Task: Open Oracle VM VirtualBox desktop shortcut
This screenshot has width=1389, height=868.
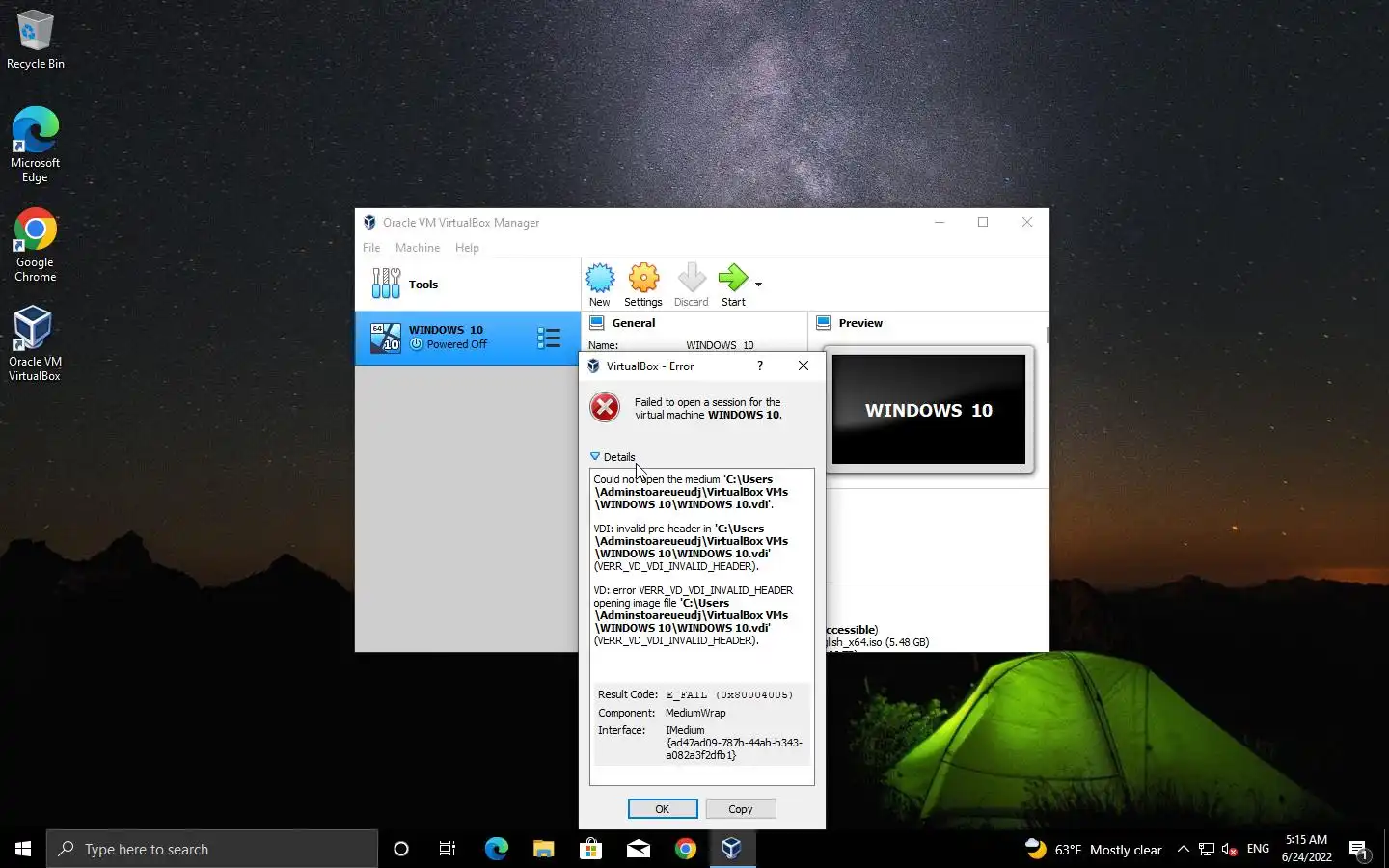Action: (x=35, y=343)
